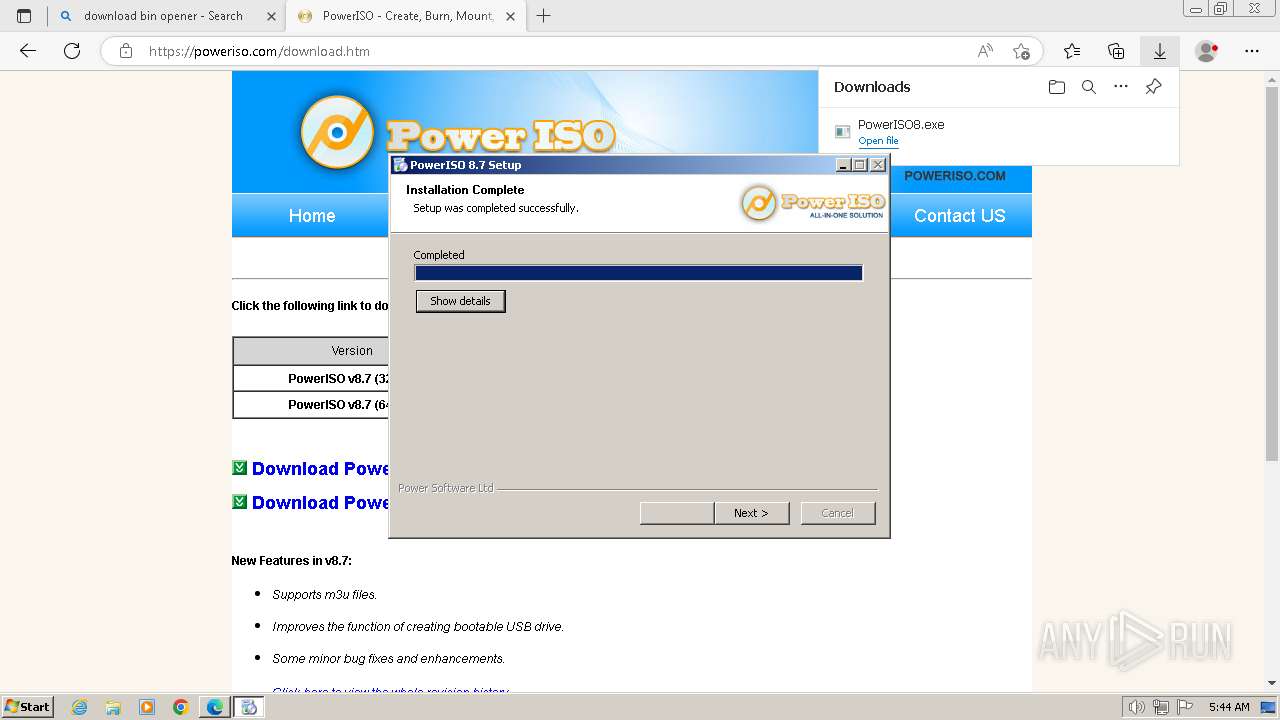1280x720 pixels.
Task: Open more options in Downloads panel
Action: coord(1121,87)
